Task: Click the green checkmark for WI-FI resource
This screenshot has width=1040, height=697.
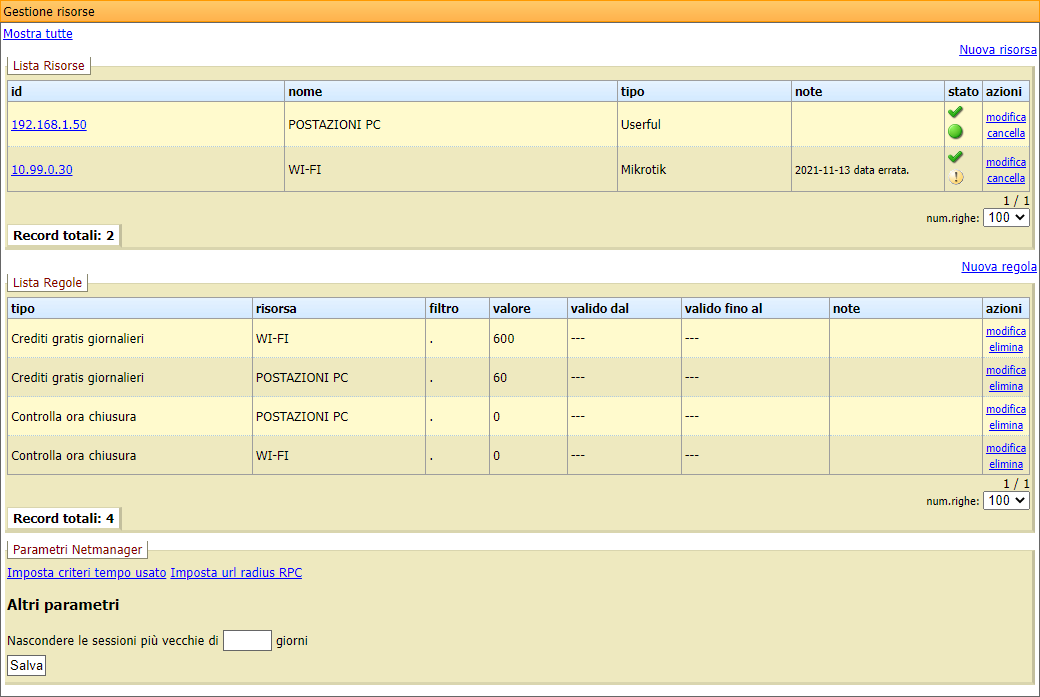Action: pos(955,157)
